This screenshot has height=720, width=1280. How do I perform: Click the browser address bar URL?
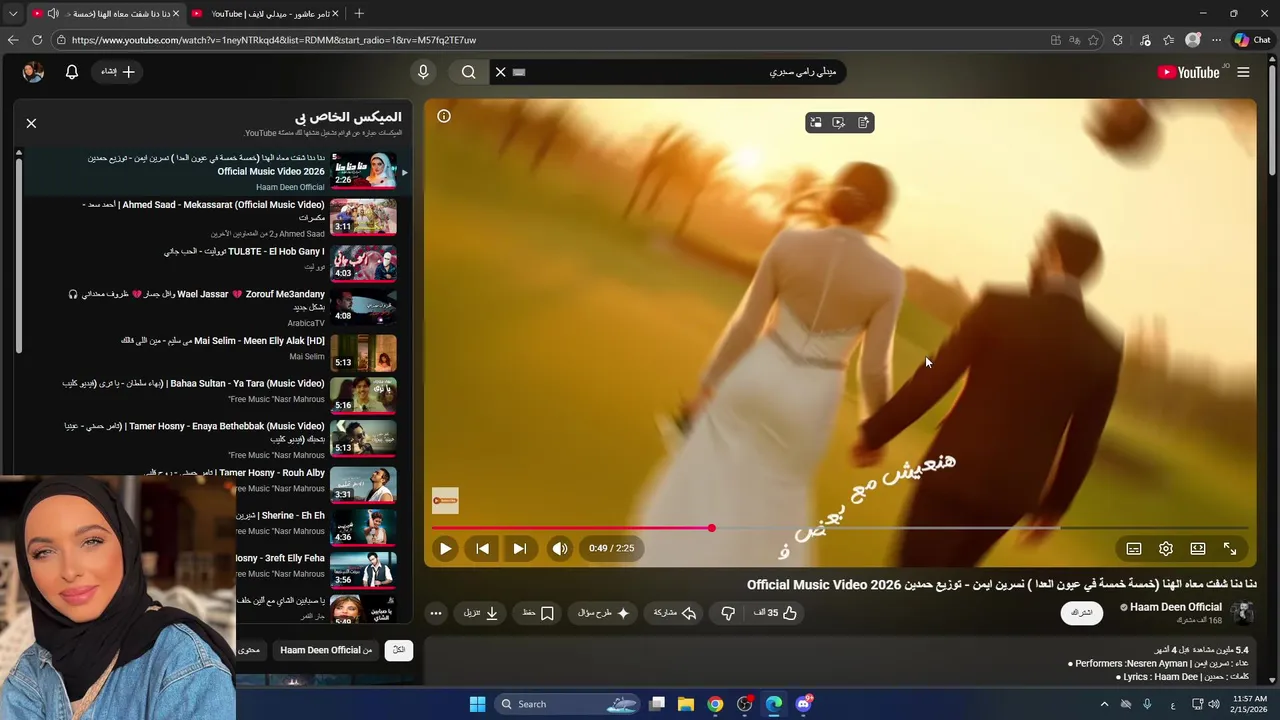click(274, 40)
